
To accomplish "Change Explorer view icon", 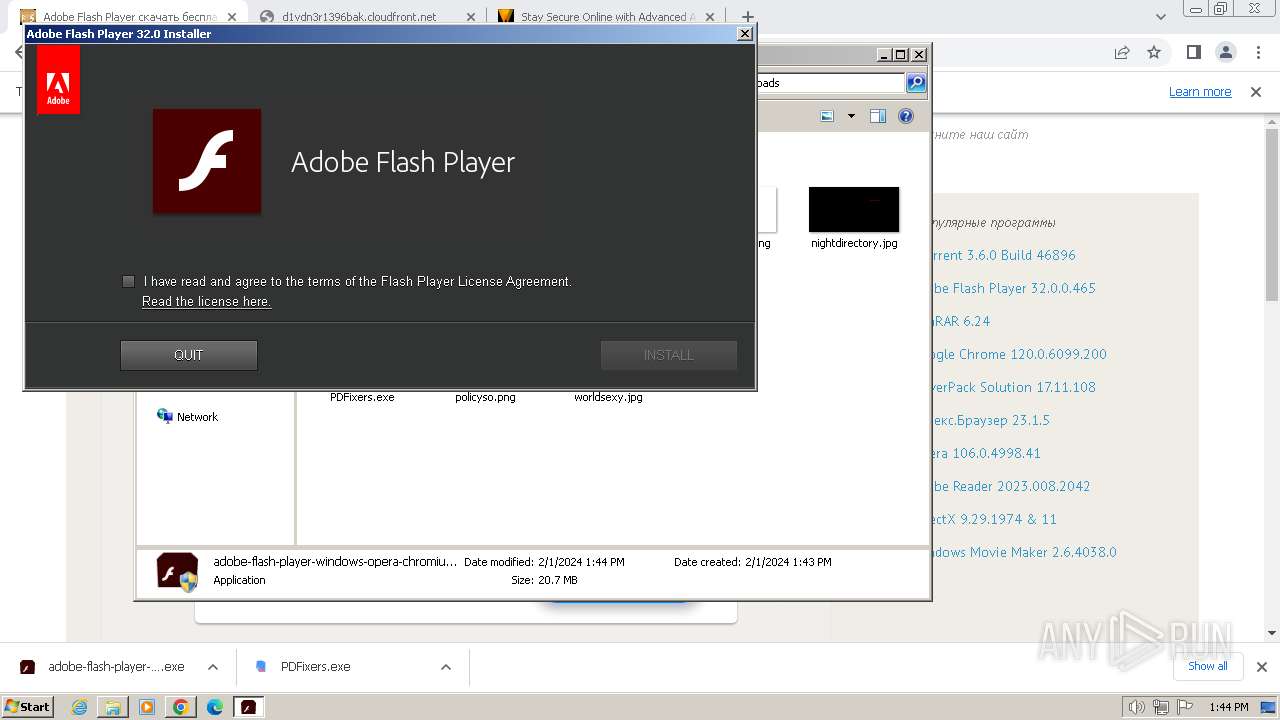I will [827, 116].
